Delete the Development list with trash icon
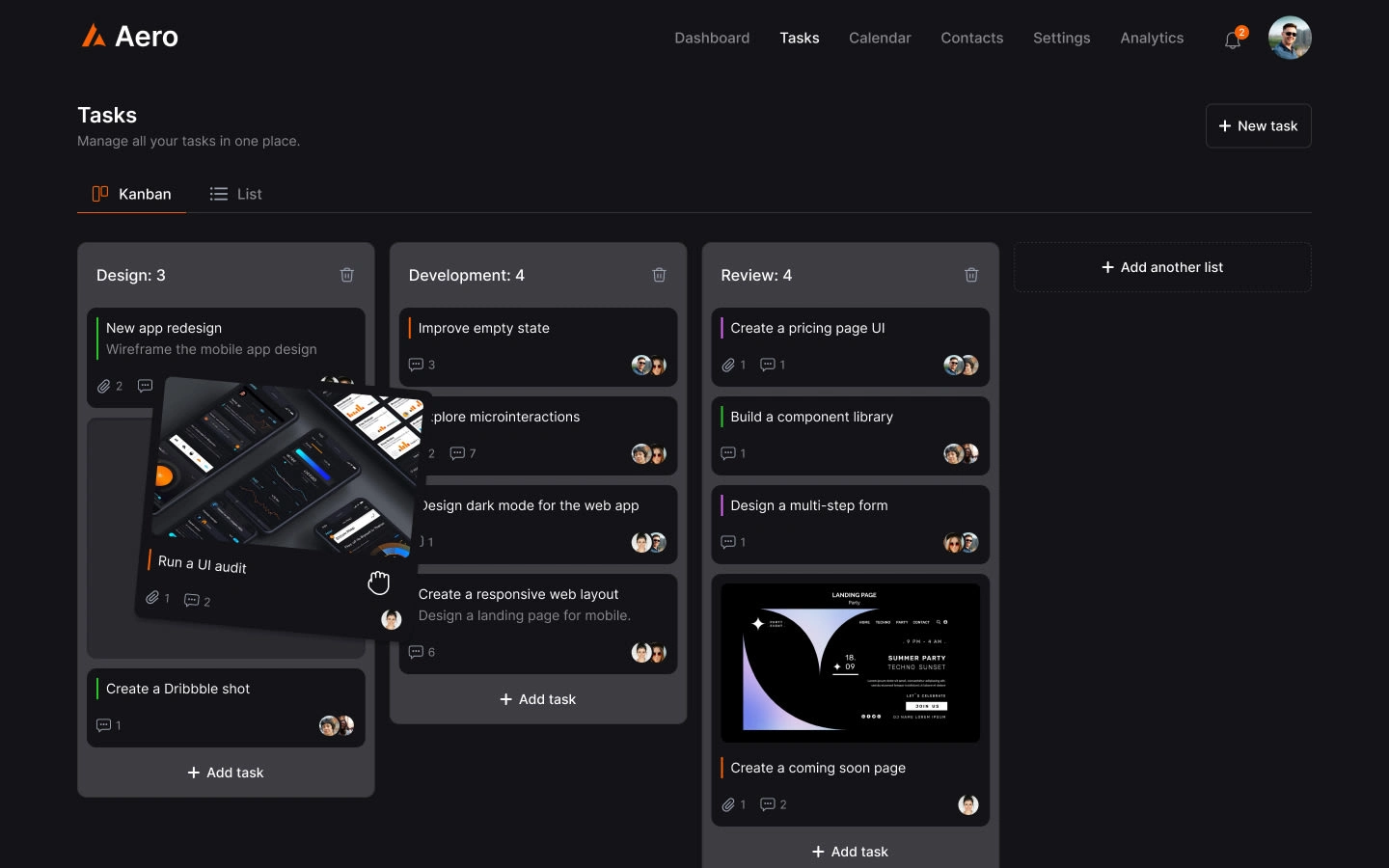 click(x=660, y=275)
